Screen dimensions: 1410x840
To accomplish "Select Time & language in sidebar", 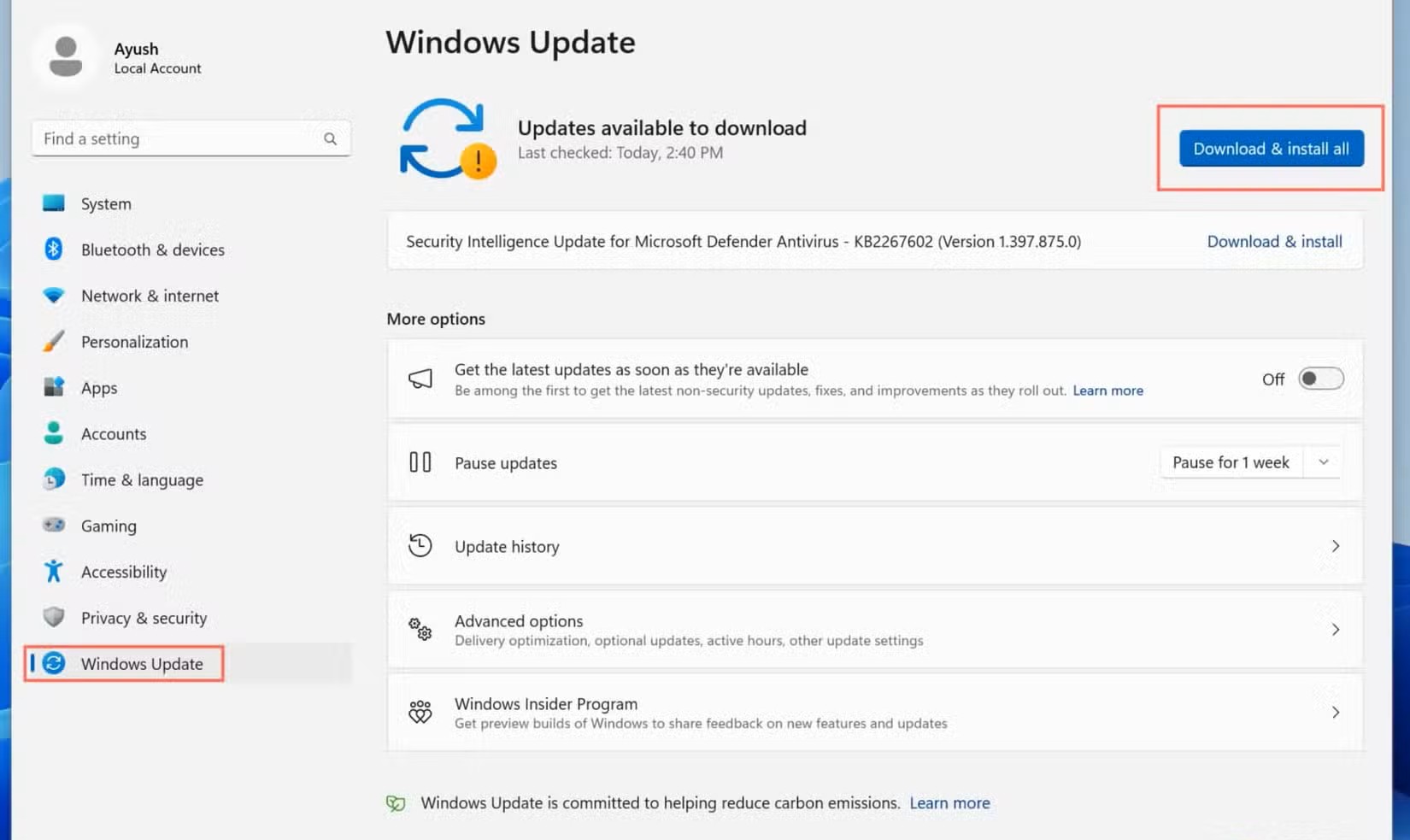I will coord(142,479).
